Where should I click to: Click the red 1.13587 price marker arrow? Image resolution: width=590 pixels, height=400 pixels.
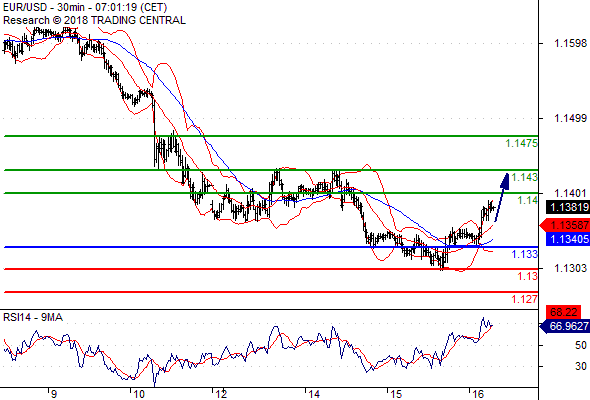564,225
